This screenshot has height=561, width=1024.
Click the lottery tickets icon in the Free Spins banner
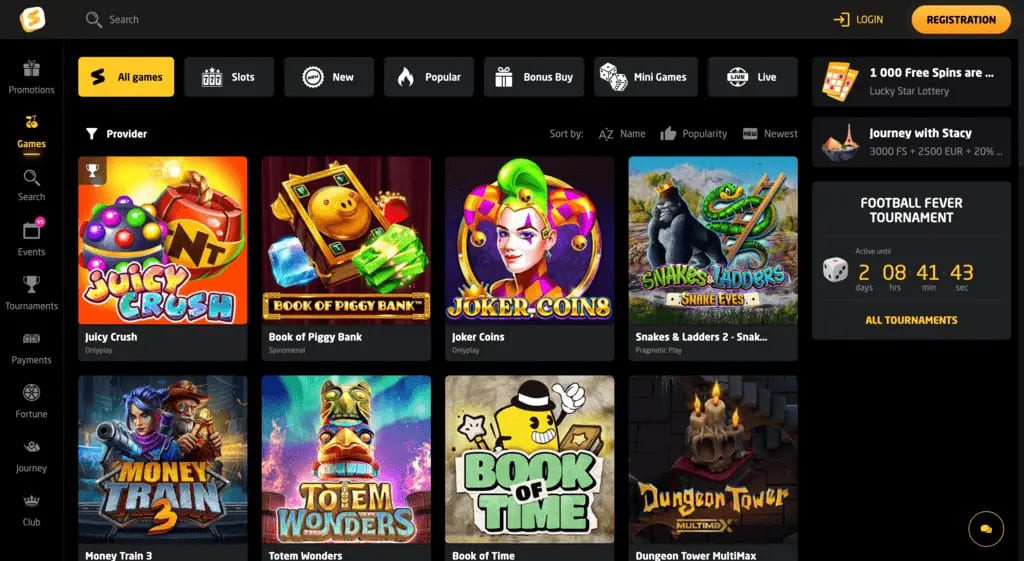pos(840,81)
